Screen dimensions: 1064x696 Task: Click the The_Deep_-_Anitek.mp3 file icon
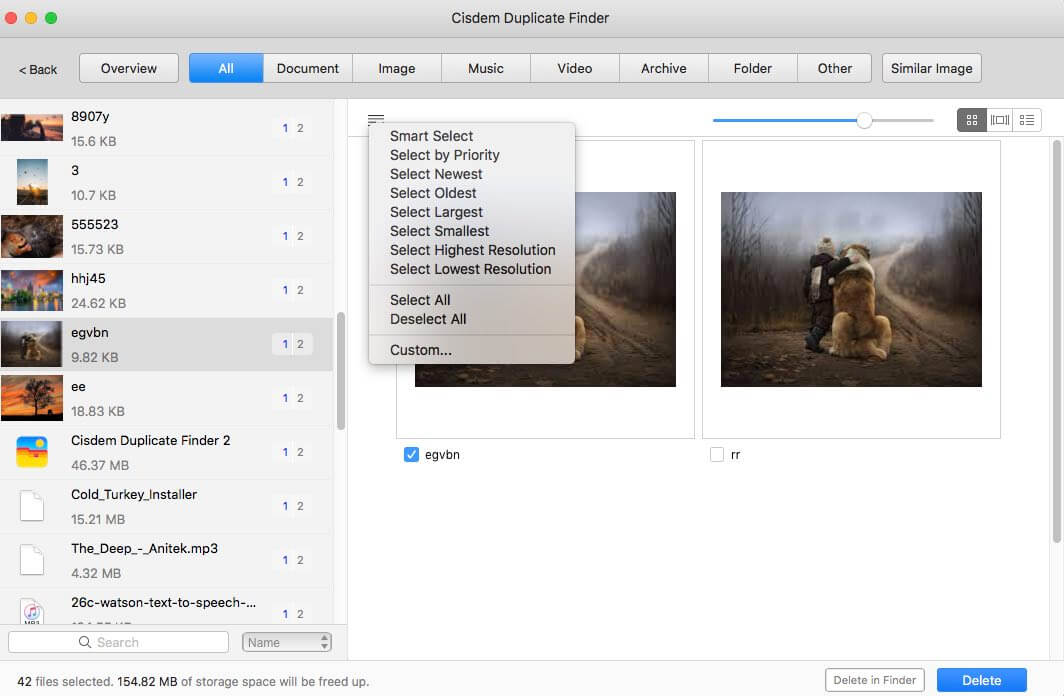(x=32, y=560)
